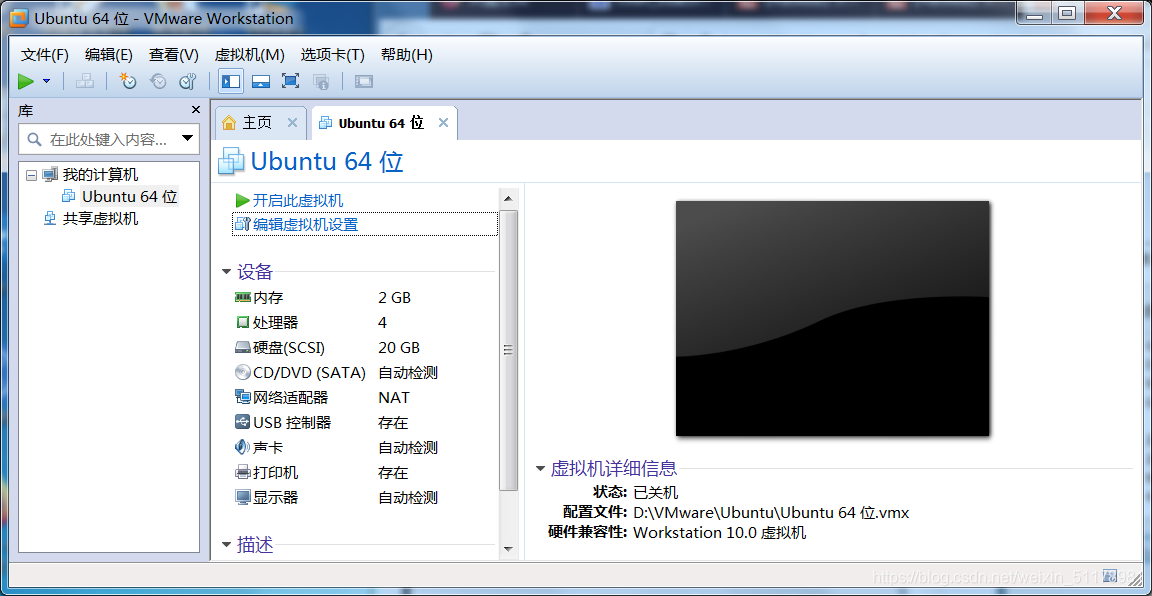Click the 处理器 processor device icon

[x=242, y=323]
